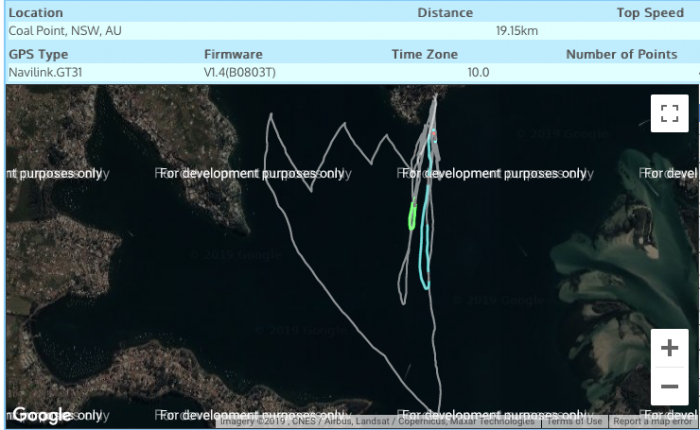
Task: Click the GPS Type header
Action: [x=38, y=54]
